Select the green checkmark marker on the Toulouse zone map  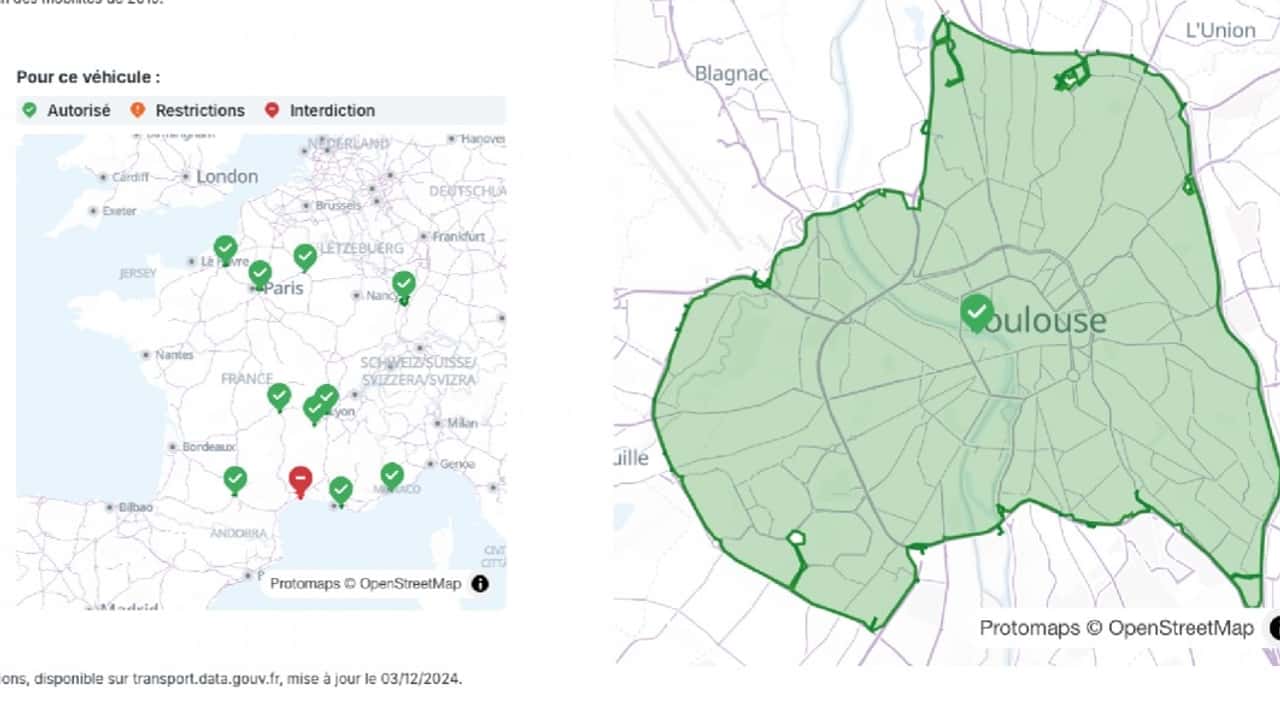[x=977, y=313]
